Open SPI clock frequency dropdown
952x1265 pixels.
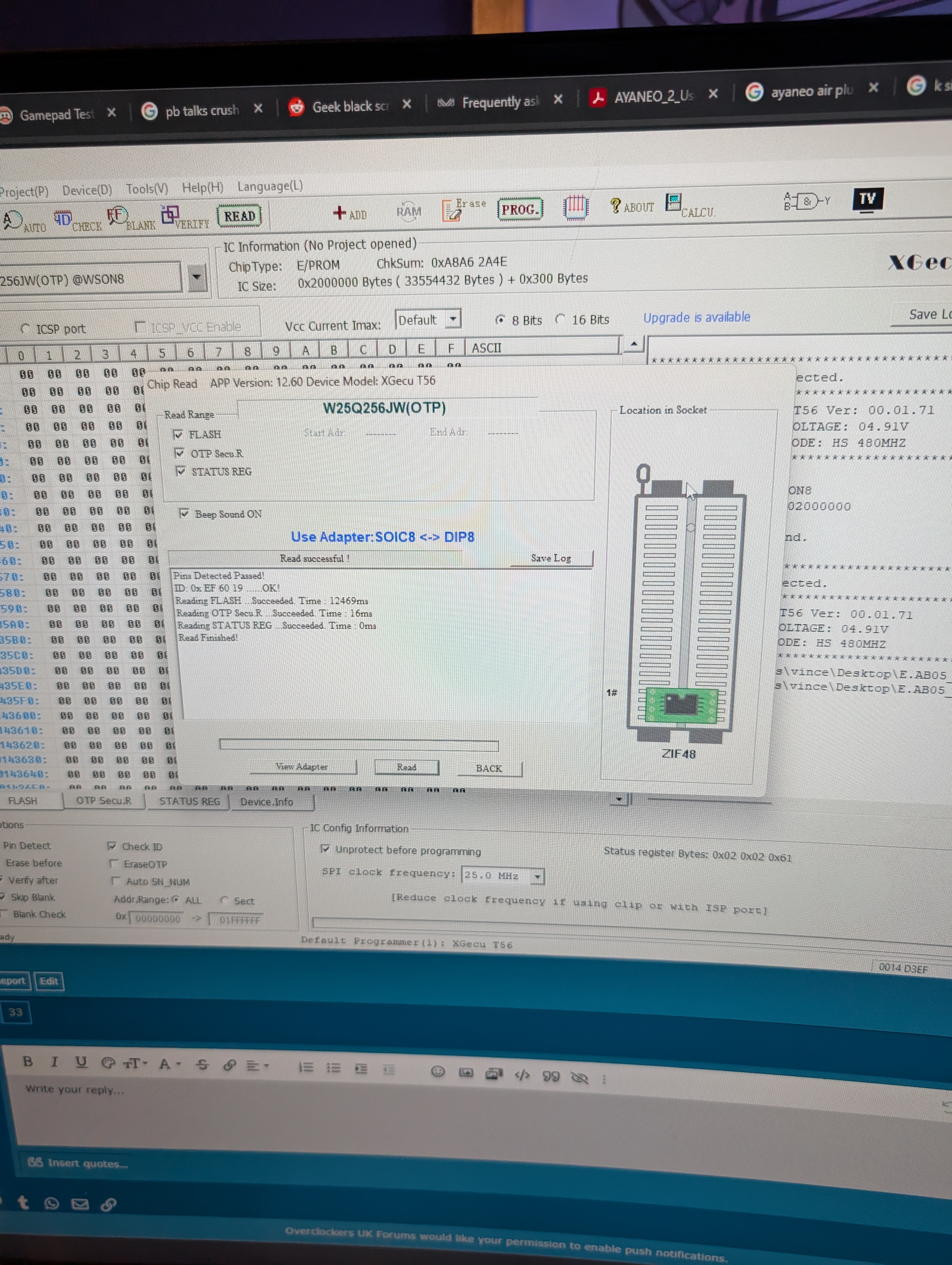pos(537,876)
